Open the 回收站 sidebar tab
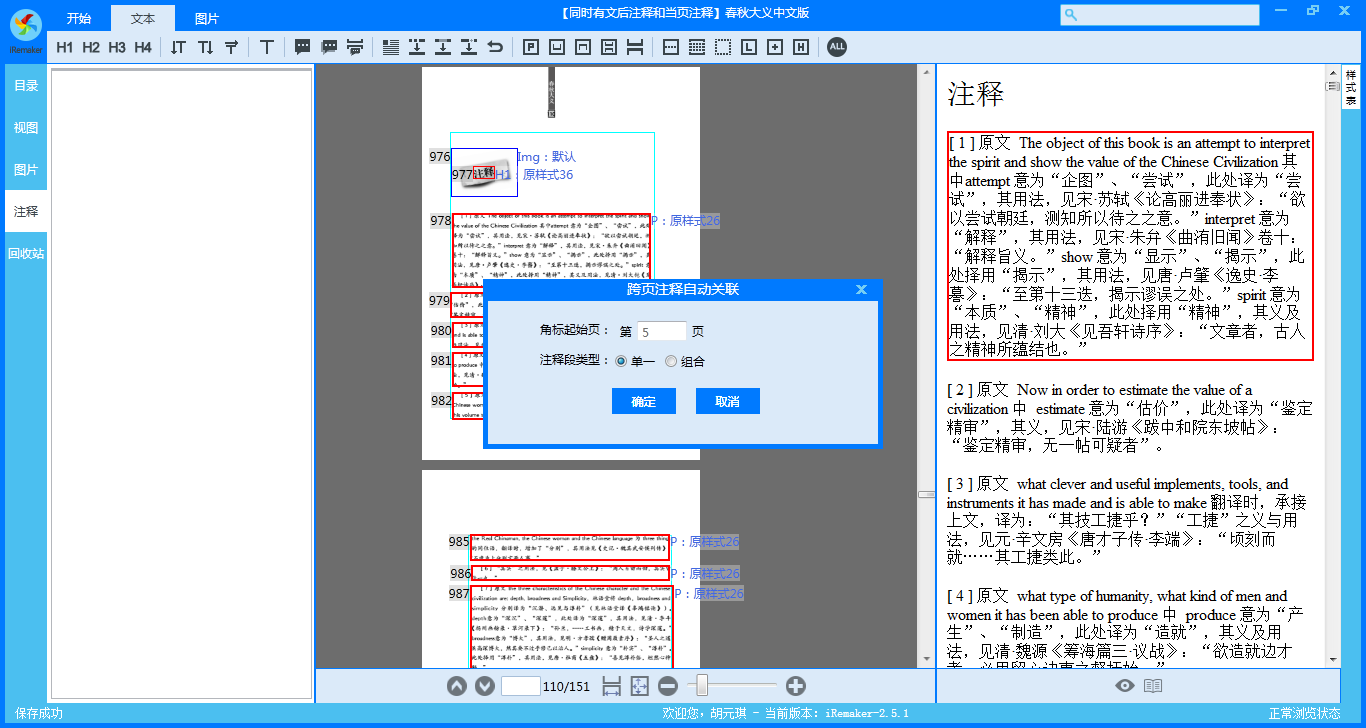The image size is (1366, 728). (x=26, y=254)
